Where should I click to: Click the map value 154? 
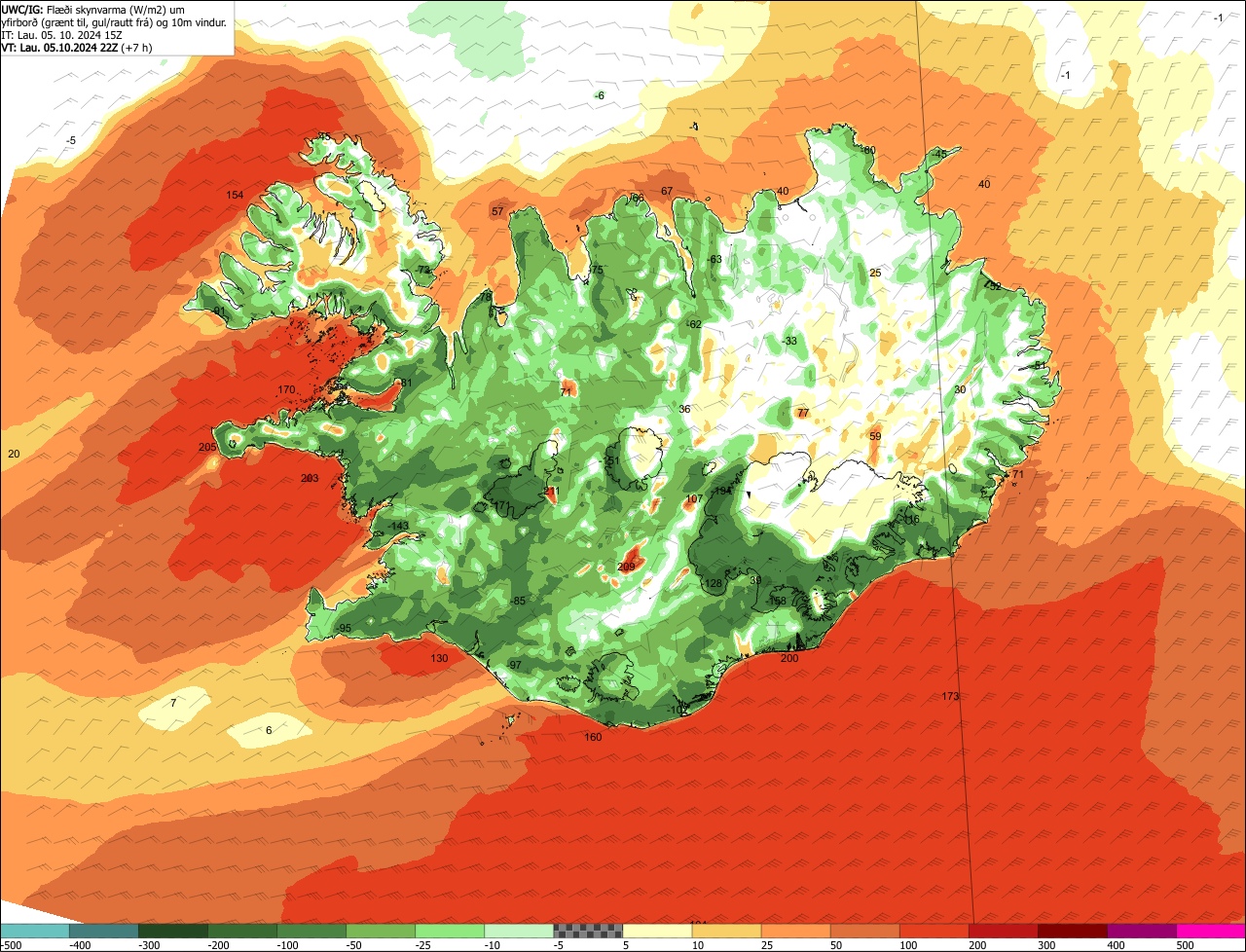pos(235,196)
